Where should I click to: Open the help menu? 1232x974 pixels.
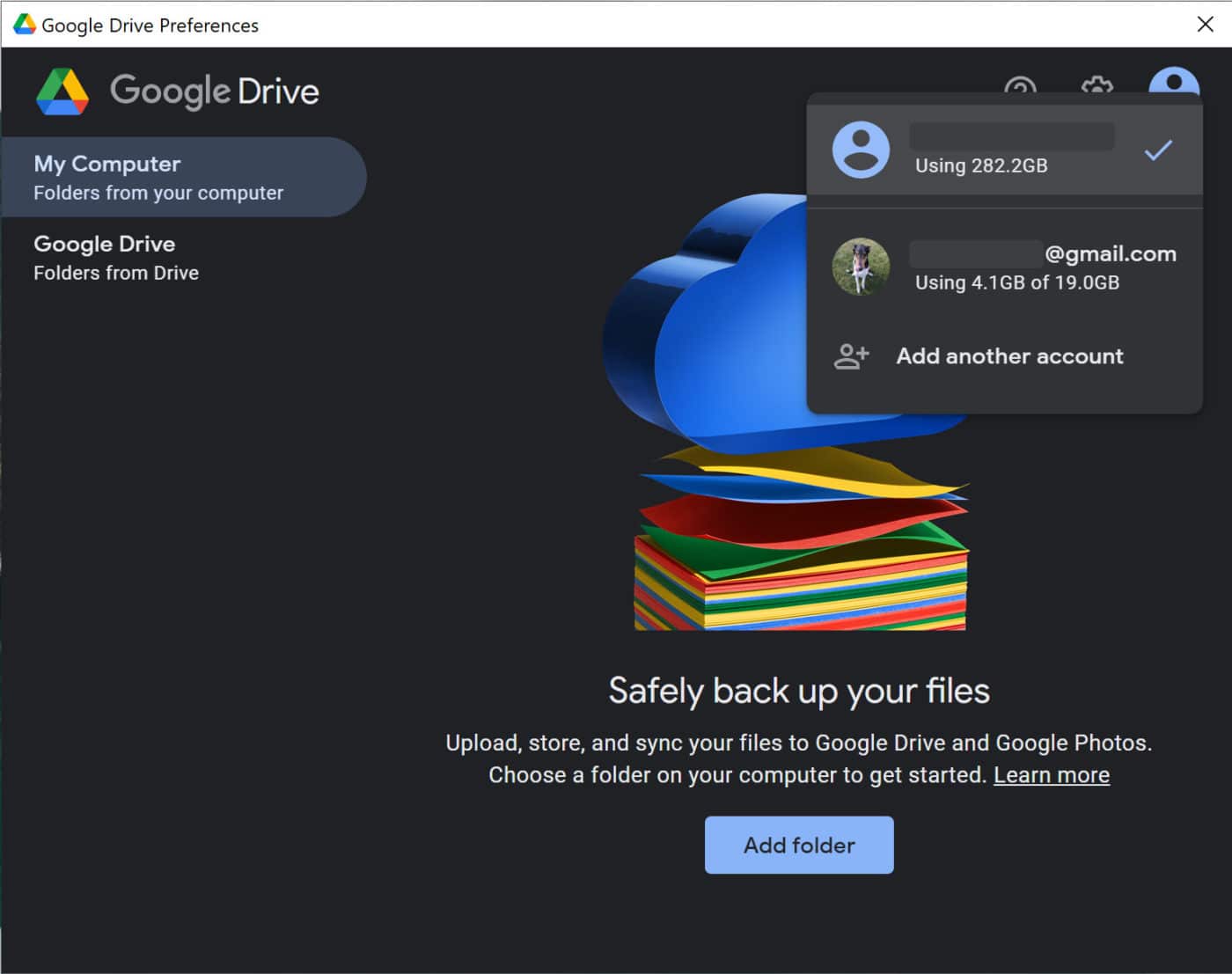click(x=1020, y=90)
